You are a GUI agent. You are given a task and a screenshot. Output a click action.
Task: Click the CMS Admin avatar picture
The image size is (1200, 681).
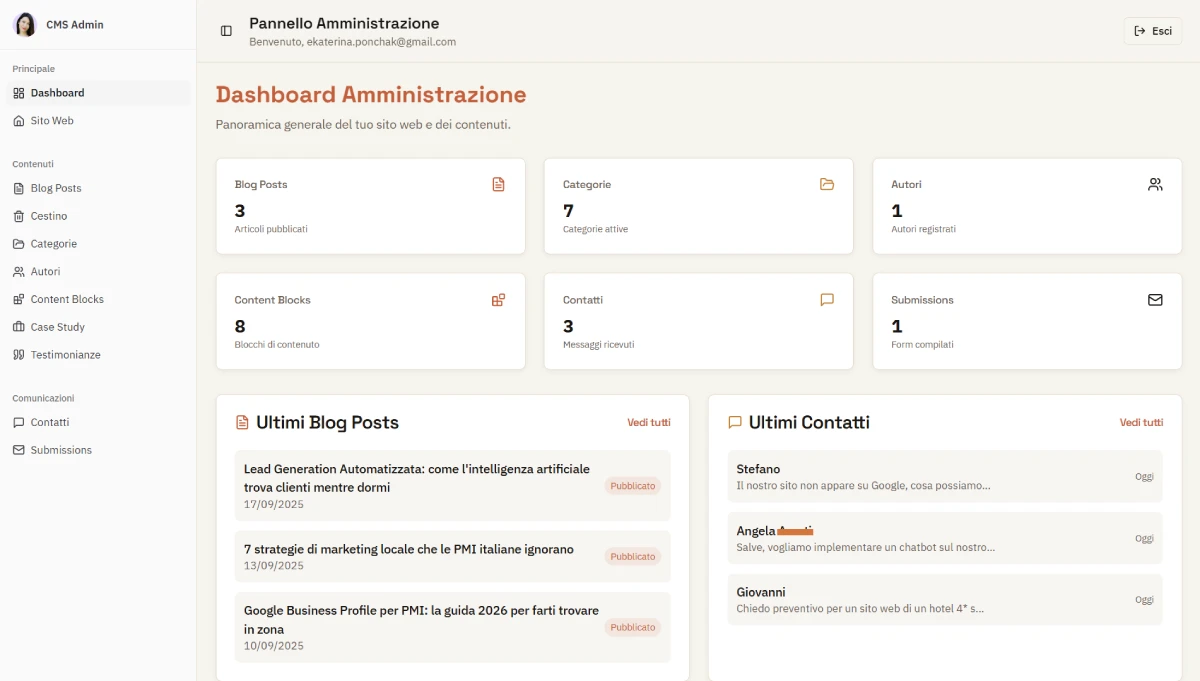(25, 24)
